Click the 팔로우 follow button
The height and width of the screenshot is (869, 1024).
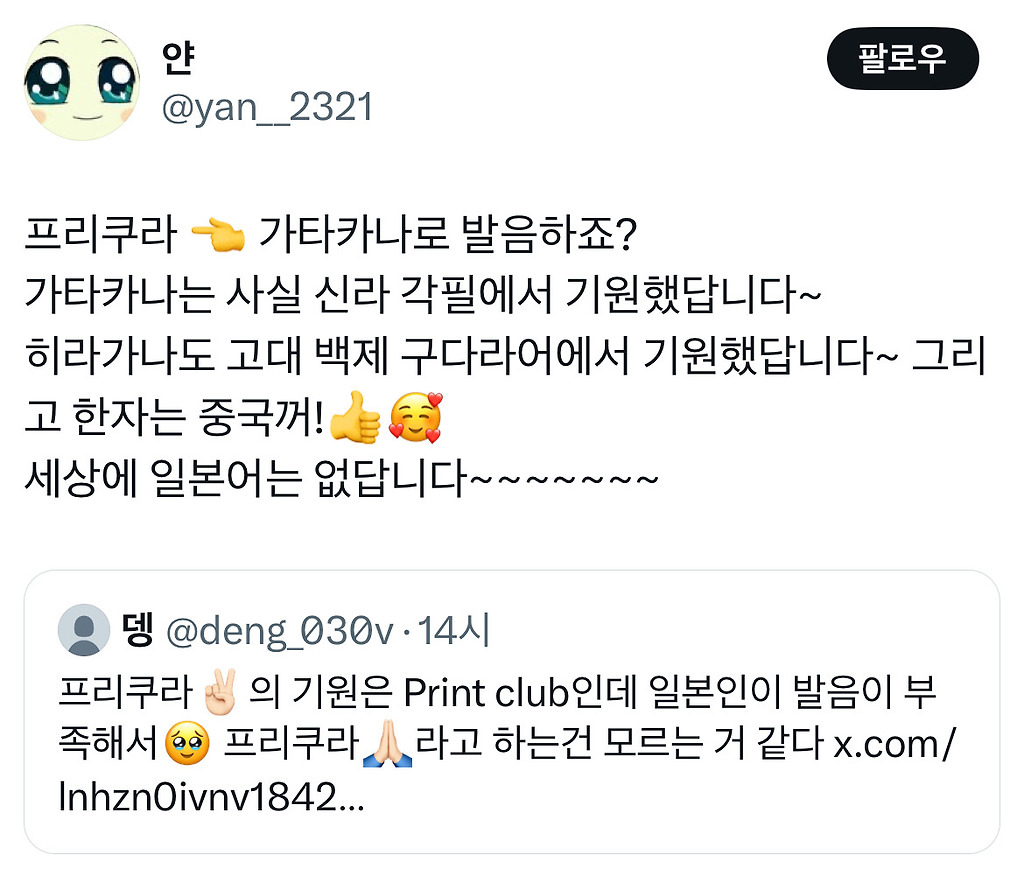coord(903,59)
